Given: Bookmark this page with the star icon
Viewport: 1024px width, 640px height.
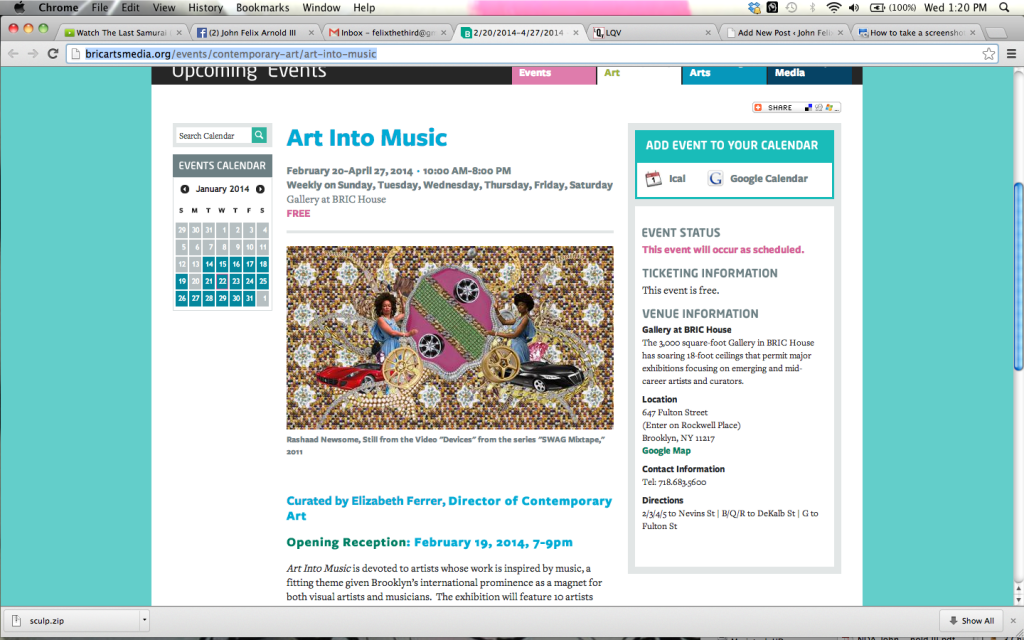Looking at the screenshot, I should coord(989,54).
